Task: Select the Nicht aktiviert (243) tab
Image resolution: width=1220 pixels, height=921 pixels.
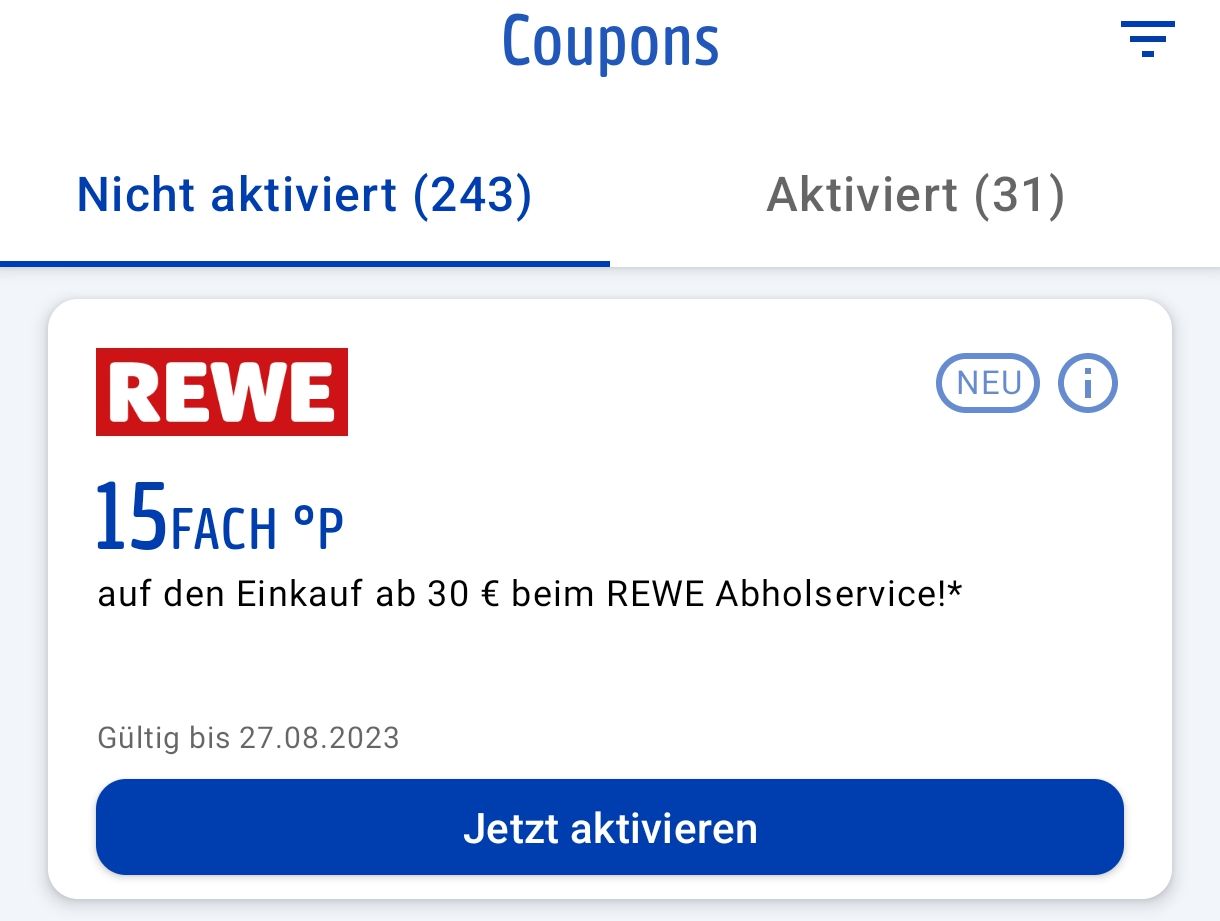Action: [305, 195]
